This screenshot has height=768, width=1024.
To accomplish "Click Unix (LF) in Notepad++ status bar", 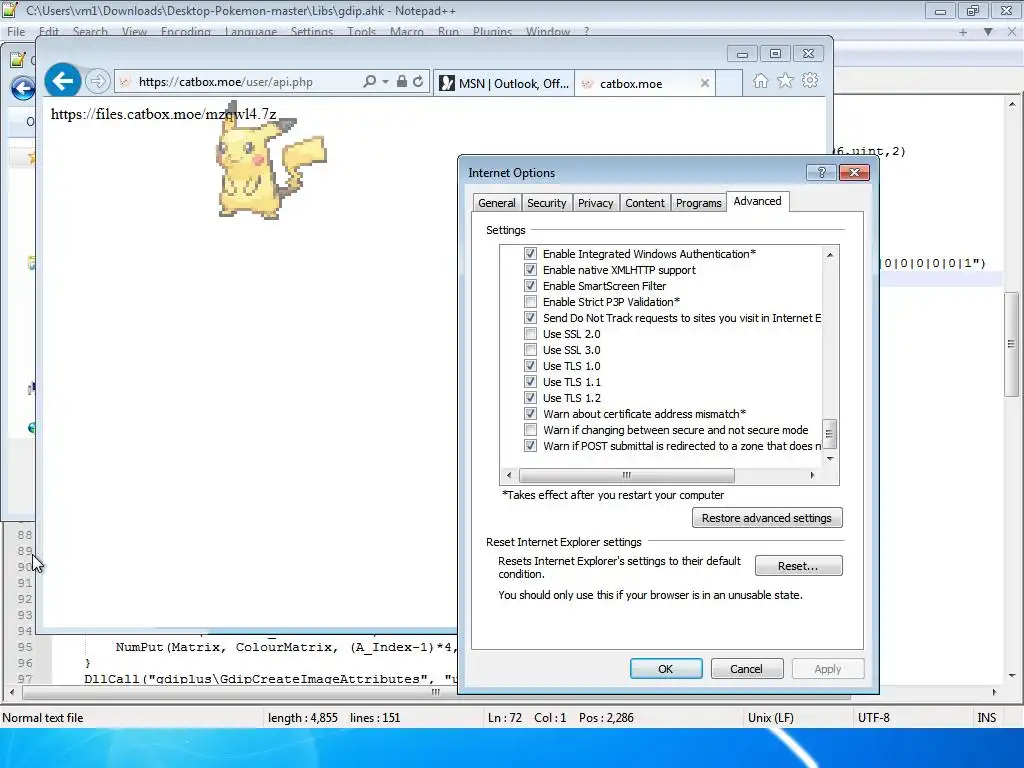I will coord(771,718).
